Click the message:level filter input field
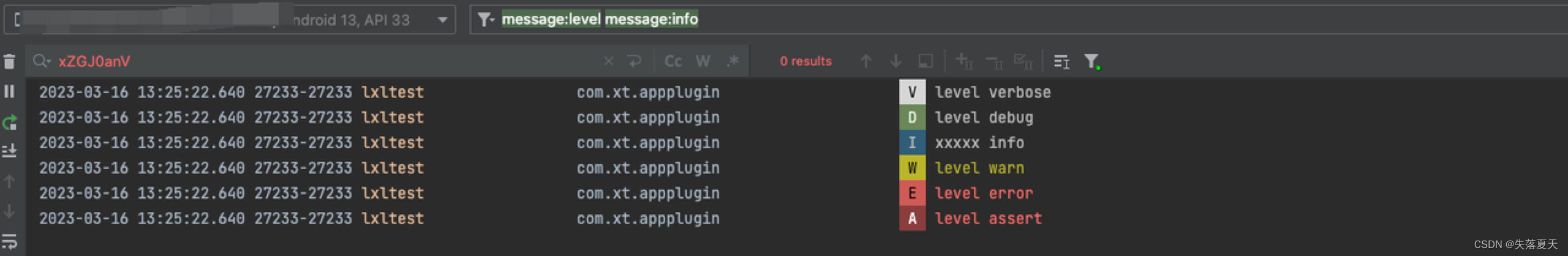This screenshot has height=256, width=1568. click(1017, 20)
